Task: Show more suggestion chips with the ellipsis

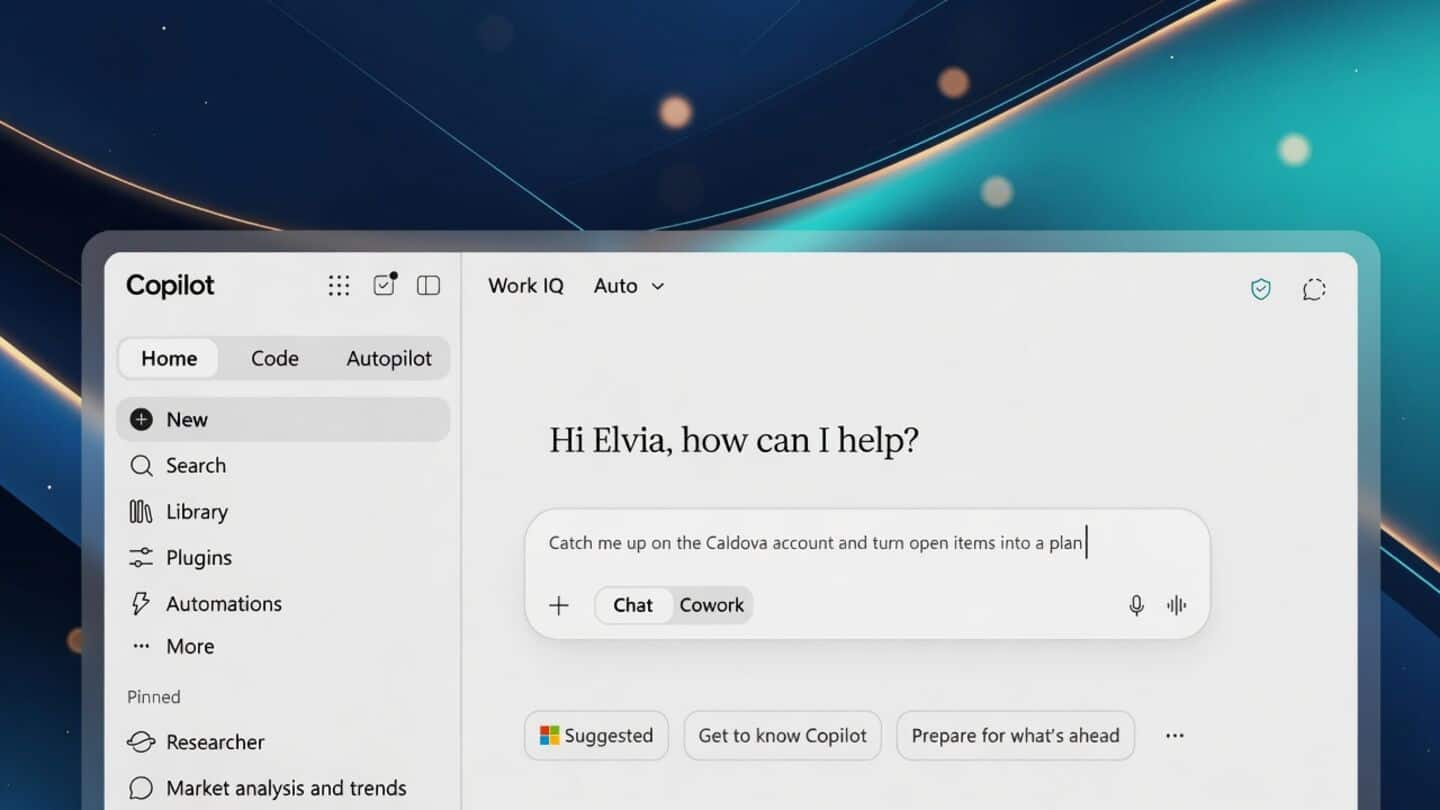Action: 1175,736
